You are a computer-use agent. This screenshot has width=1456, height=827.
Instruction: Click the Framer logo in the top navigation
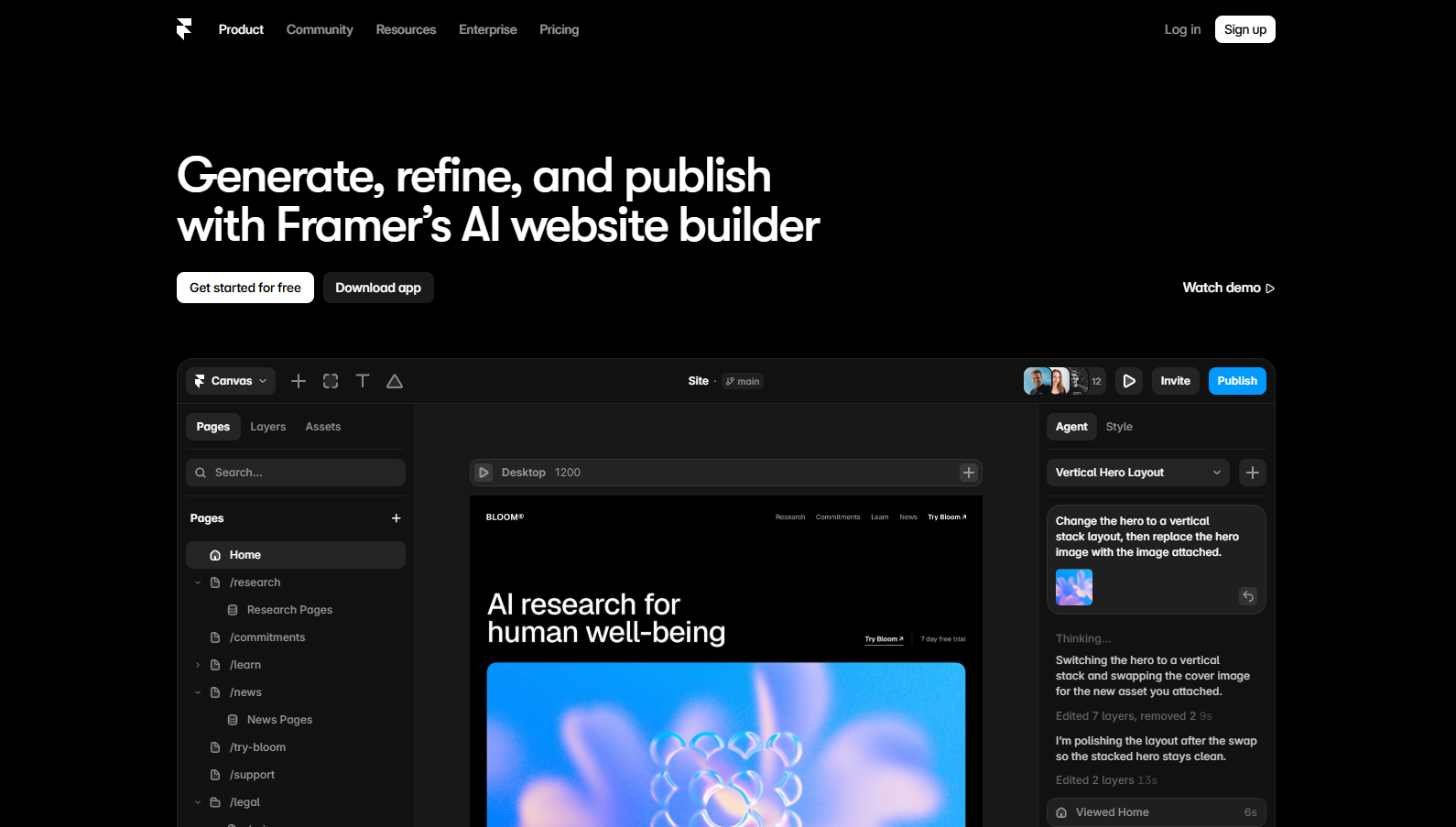tap(184, 29)
